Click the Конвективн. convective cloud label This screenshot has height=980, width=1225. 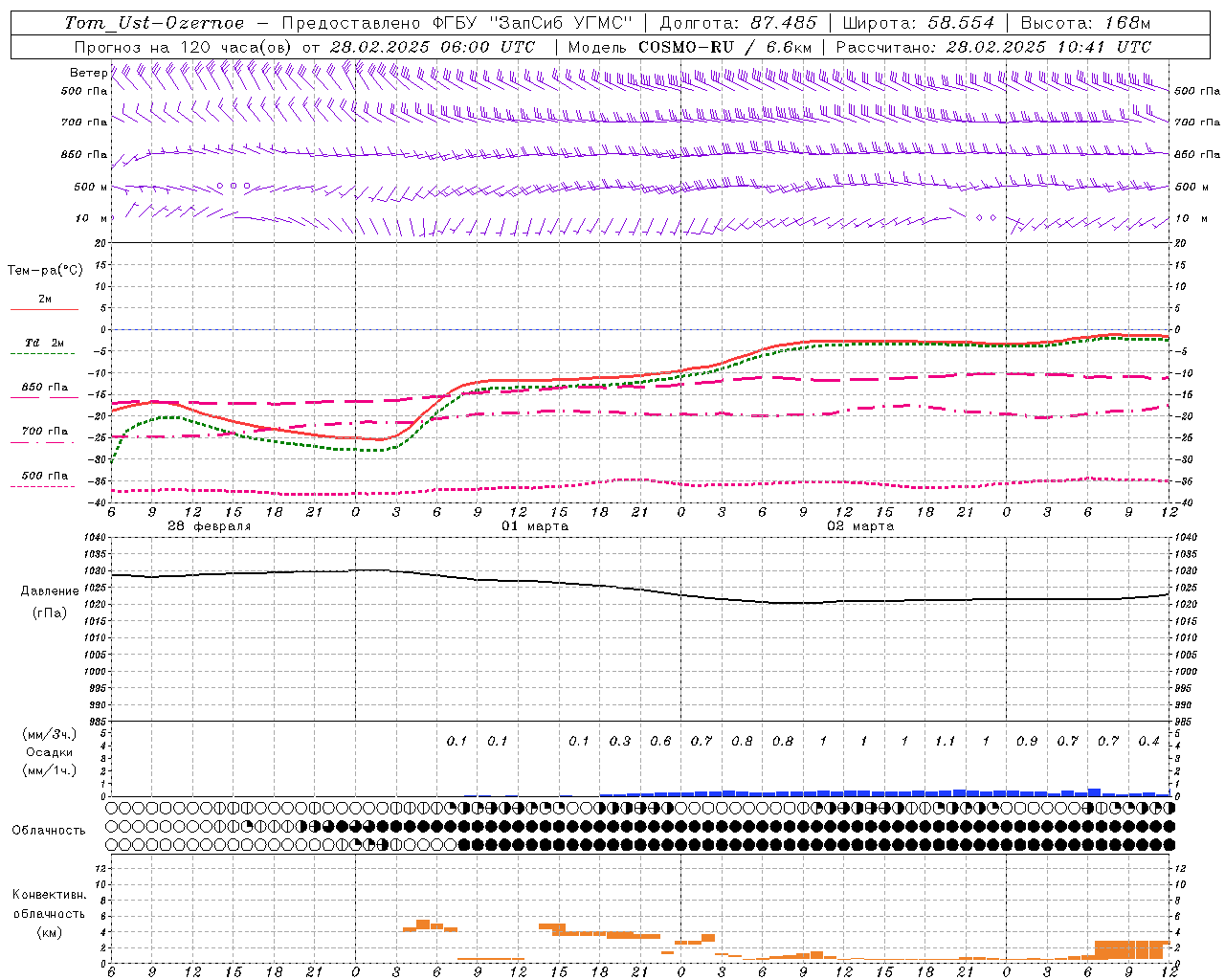tap(49, 895)
